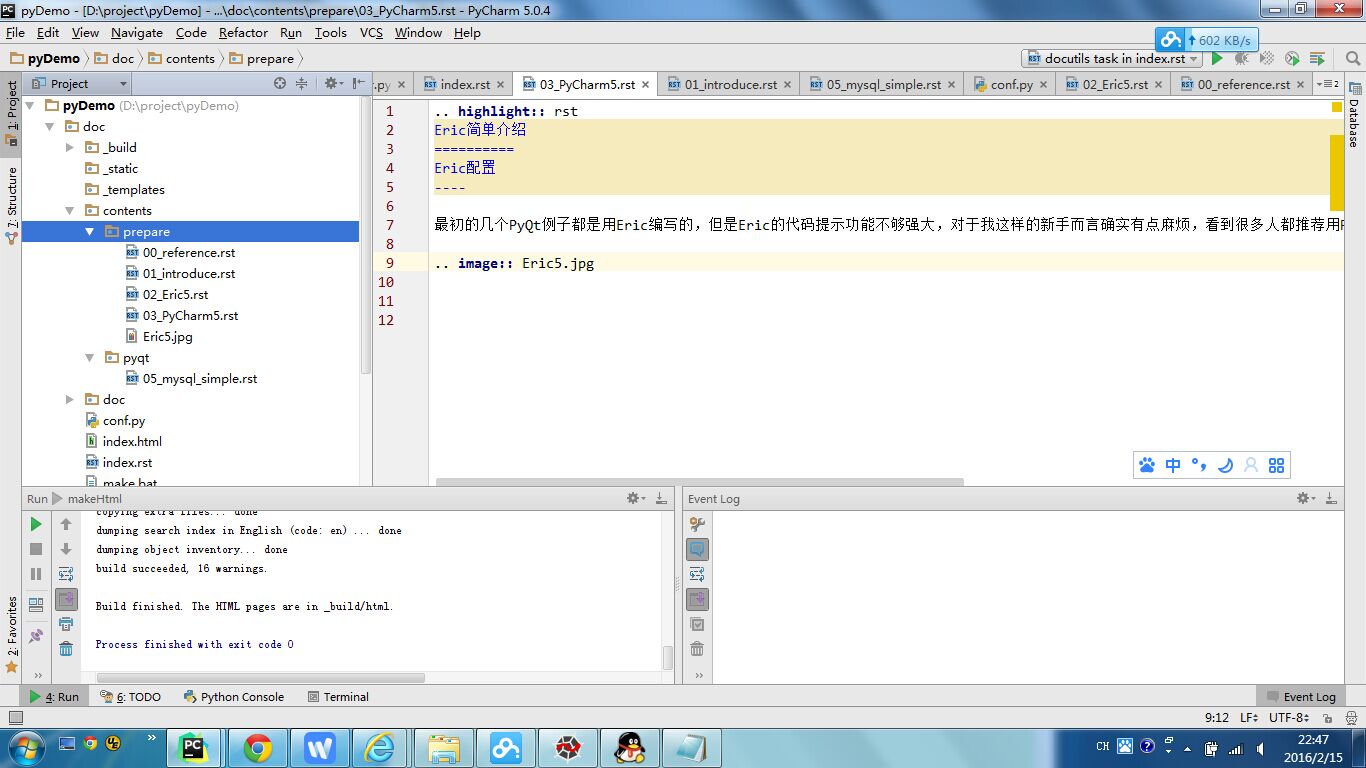The width and height of the screenshot is (1366, 768).
Task: Toggle the 2: Favorites side tool window
Action: 11,634
